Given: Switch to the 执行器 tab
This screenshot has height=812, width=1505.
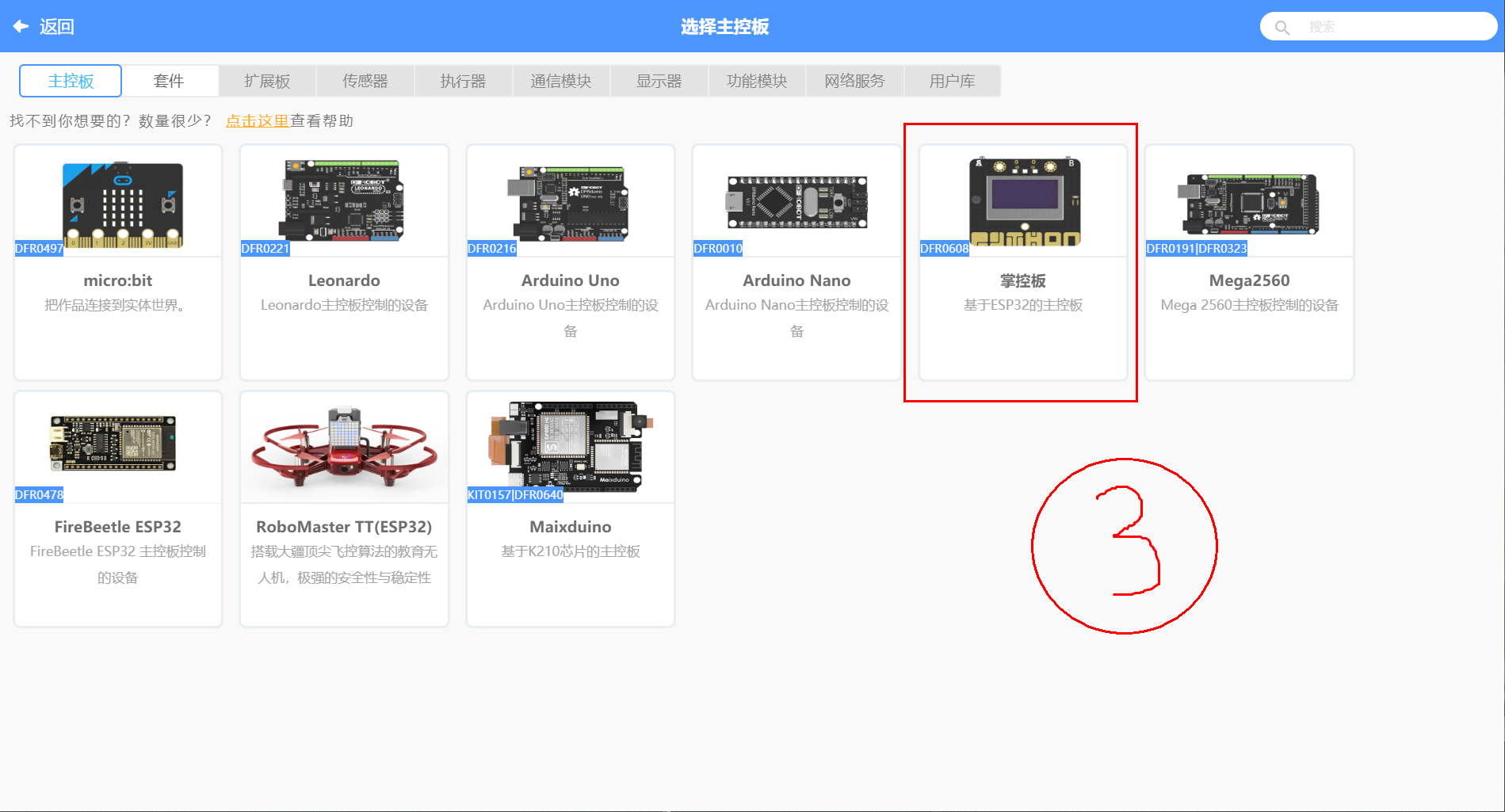Looking at the screenshot, I should [463, 81].
